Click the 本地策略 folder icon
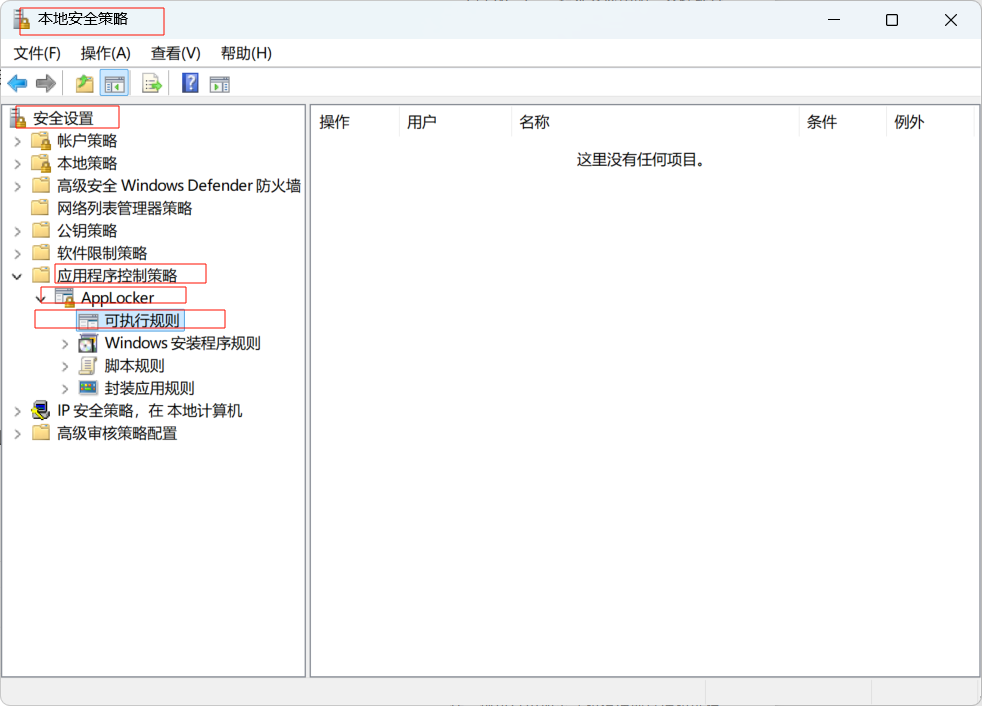 pyautogui.click(x=41, y=163)
